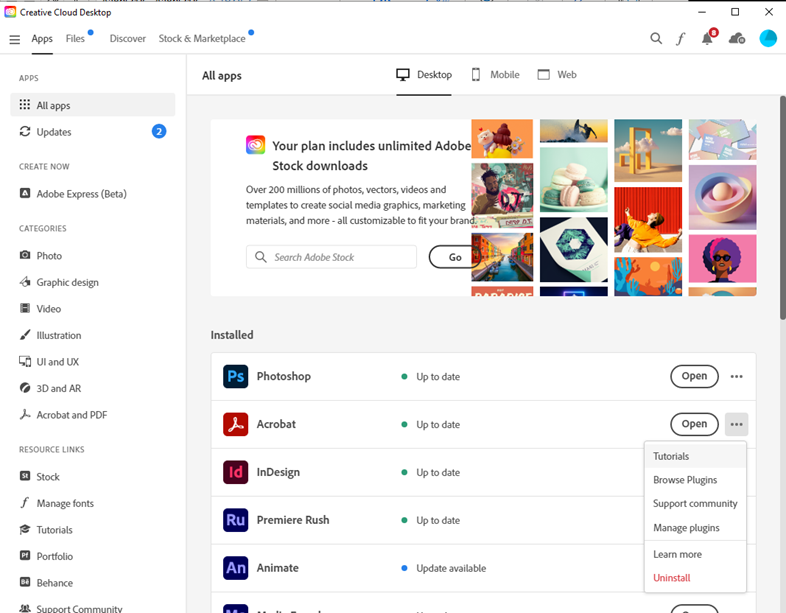Open the account profile avatar

pos(768,38)
